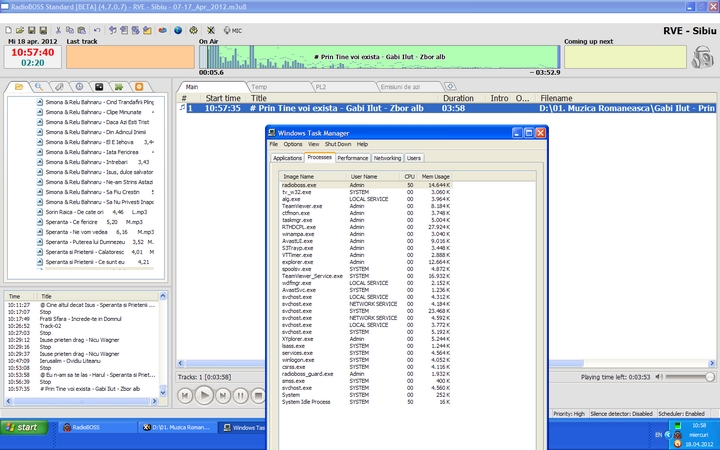Click the yellow folder with arrow toolbar icon

pos(147,30)
